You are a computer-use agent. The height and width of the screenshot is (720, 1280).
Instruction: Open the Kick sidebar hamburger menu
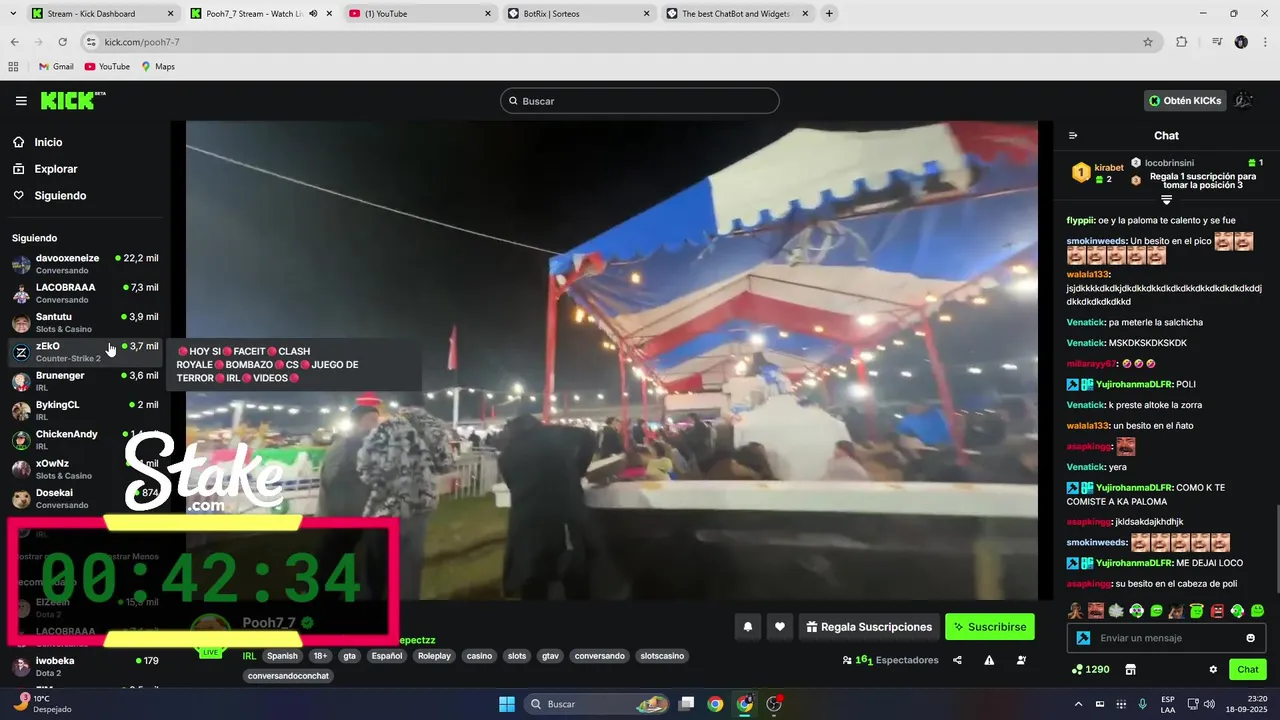(x=21, y=101)
